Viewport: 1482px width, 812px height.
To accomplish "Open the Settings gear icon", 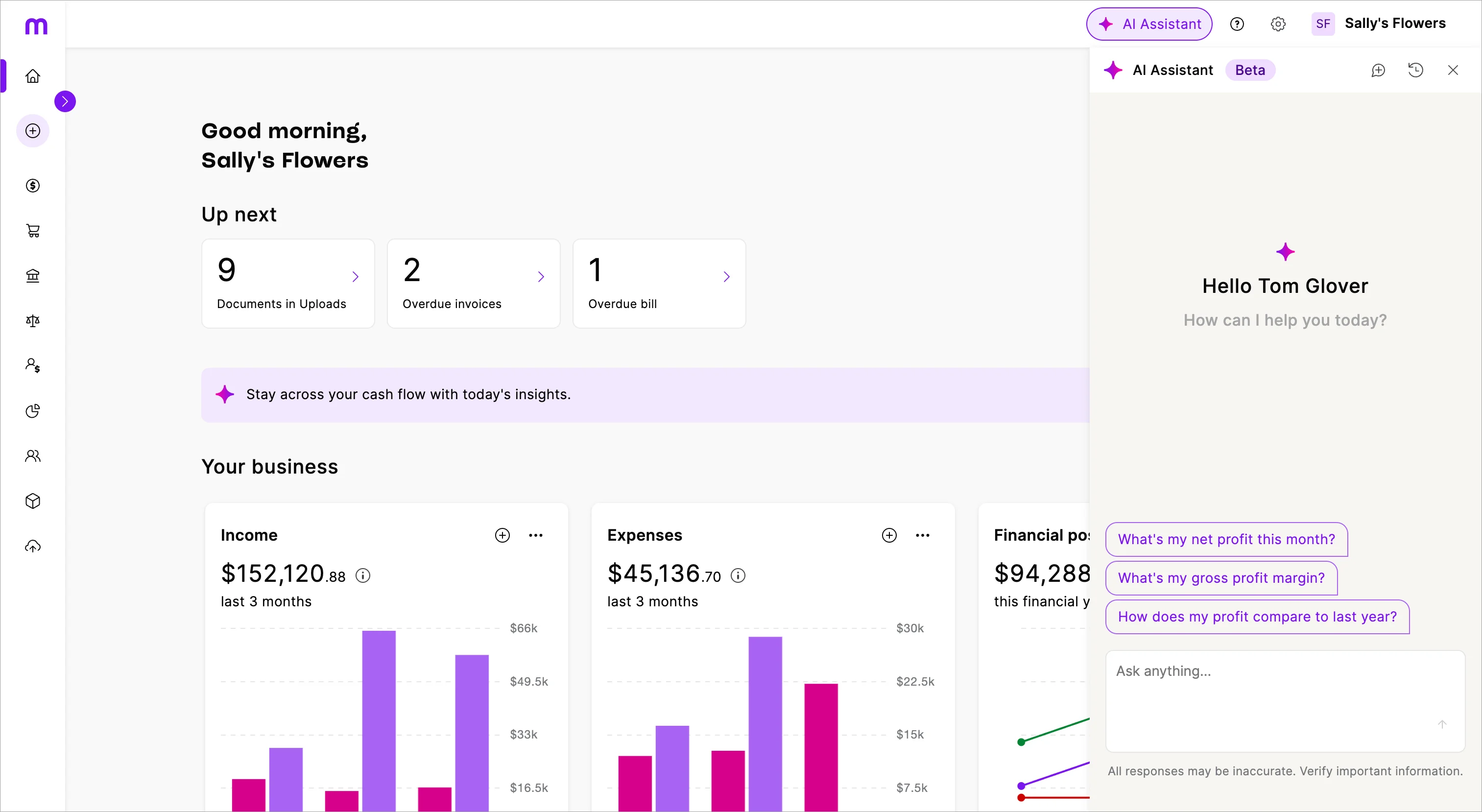I will click(x=1278, y=24).
